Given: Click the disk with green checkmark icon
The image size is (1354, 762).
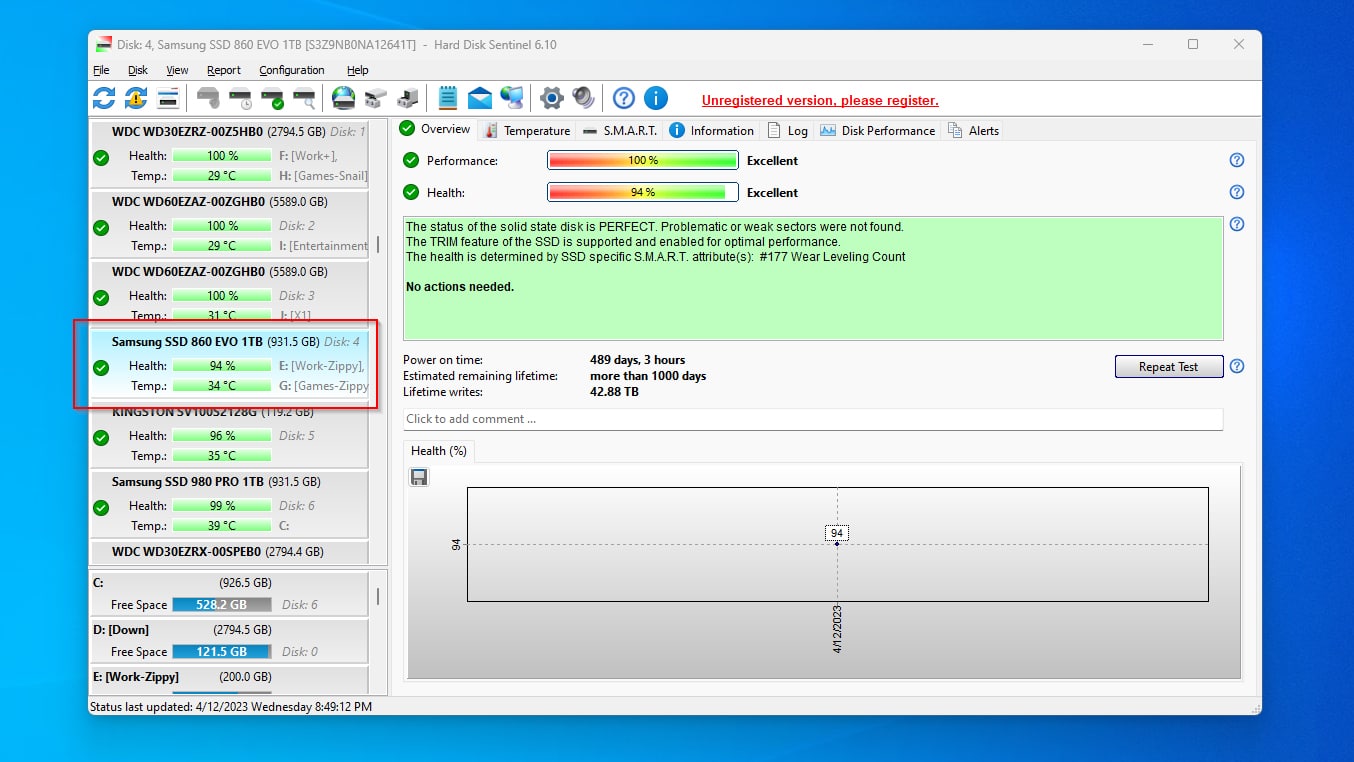Looking at the screenshot, I should pos(272,98).
